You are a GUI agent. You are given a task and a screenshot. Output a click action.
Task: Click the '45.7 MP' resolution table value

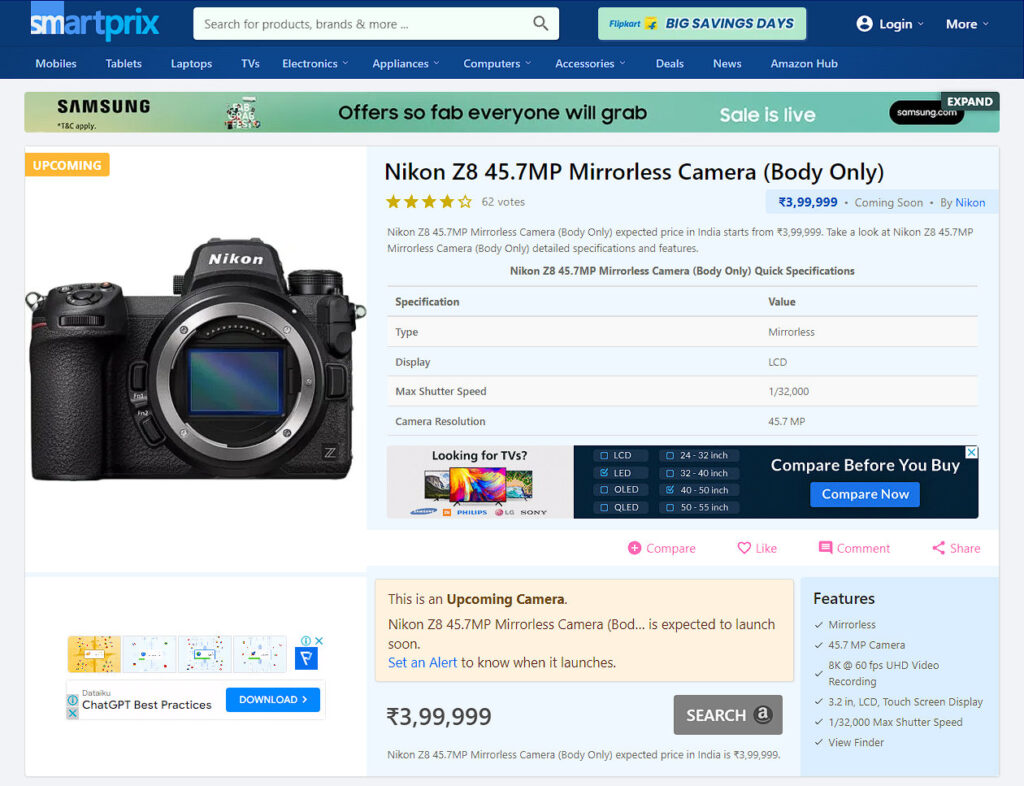point(786,422)
